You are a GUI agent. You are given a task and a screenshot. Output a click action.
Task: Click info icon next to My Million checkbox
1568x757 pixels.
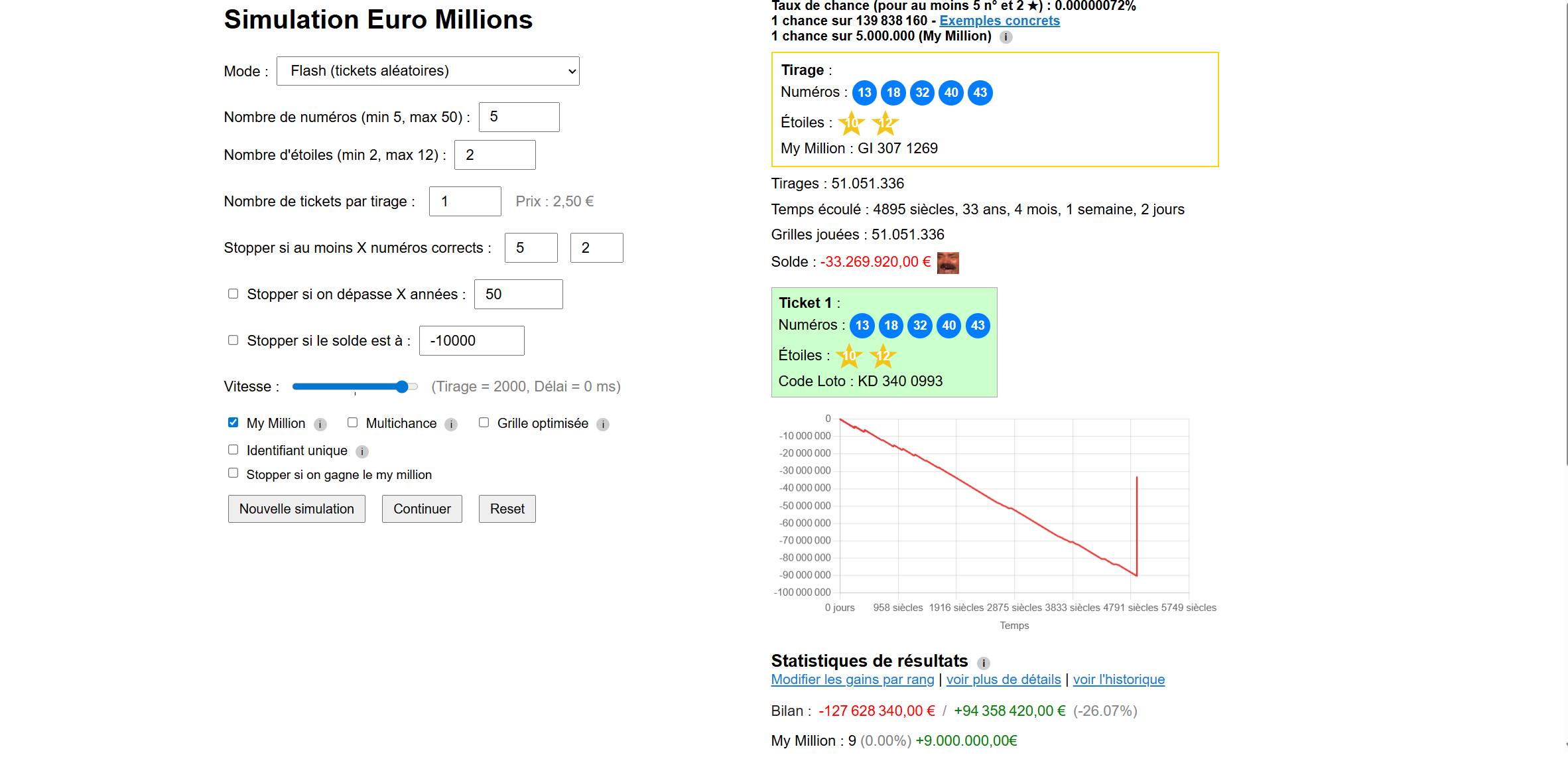click(320, 425)
